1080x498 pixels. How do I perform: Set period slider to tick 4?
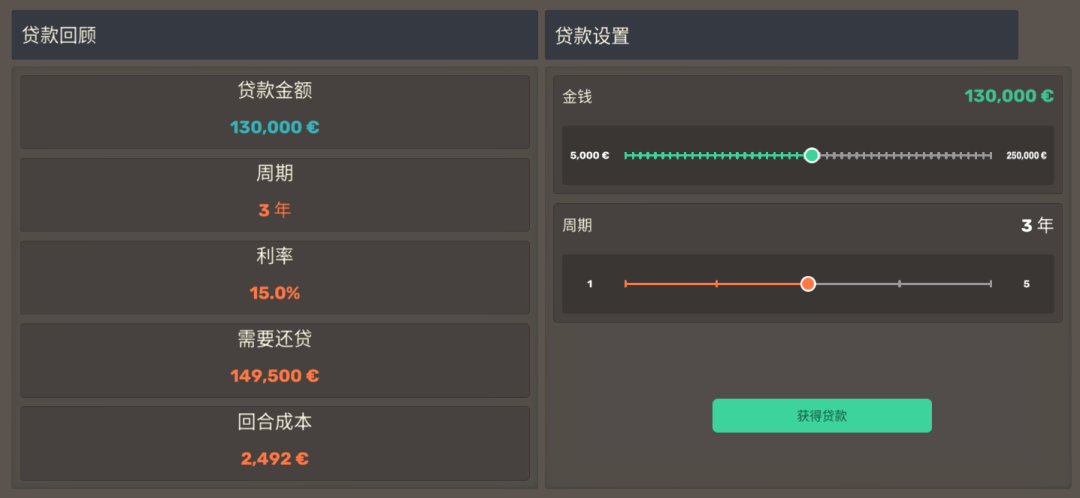[900, 284]
